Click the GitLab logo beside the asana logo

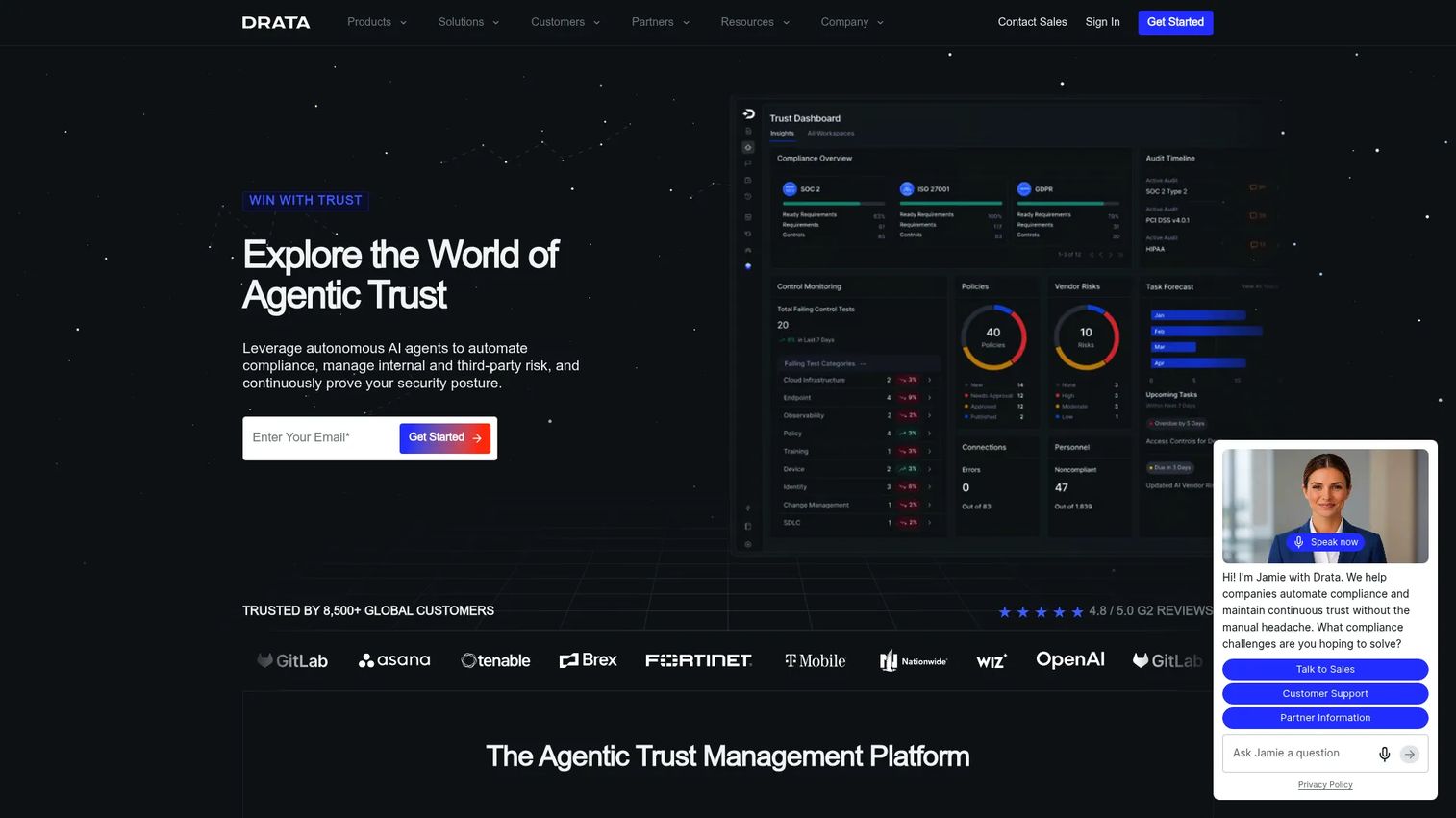click(x=292, y=660)
